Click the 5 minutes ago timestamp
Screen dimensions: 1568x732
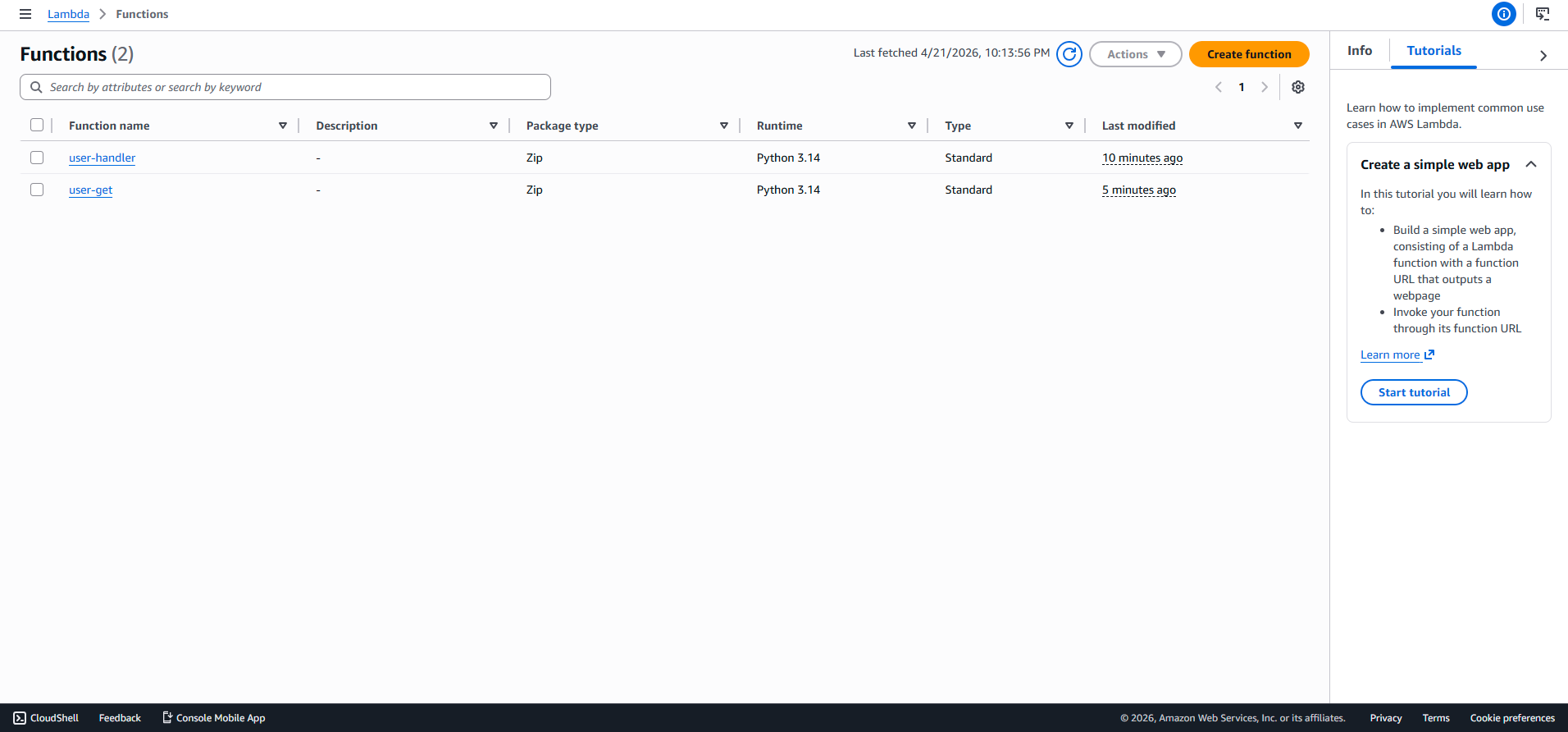pyautogui.click(x=1139, y=190)
